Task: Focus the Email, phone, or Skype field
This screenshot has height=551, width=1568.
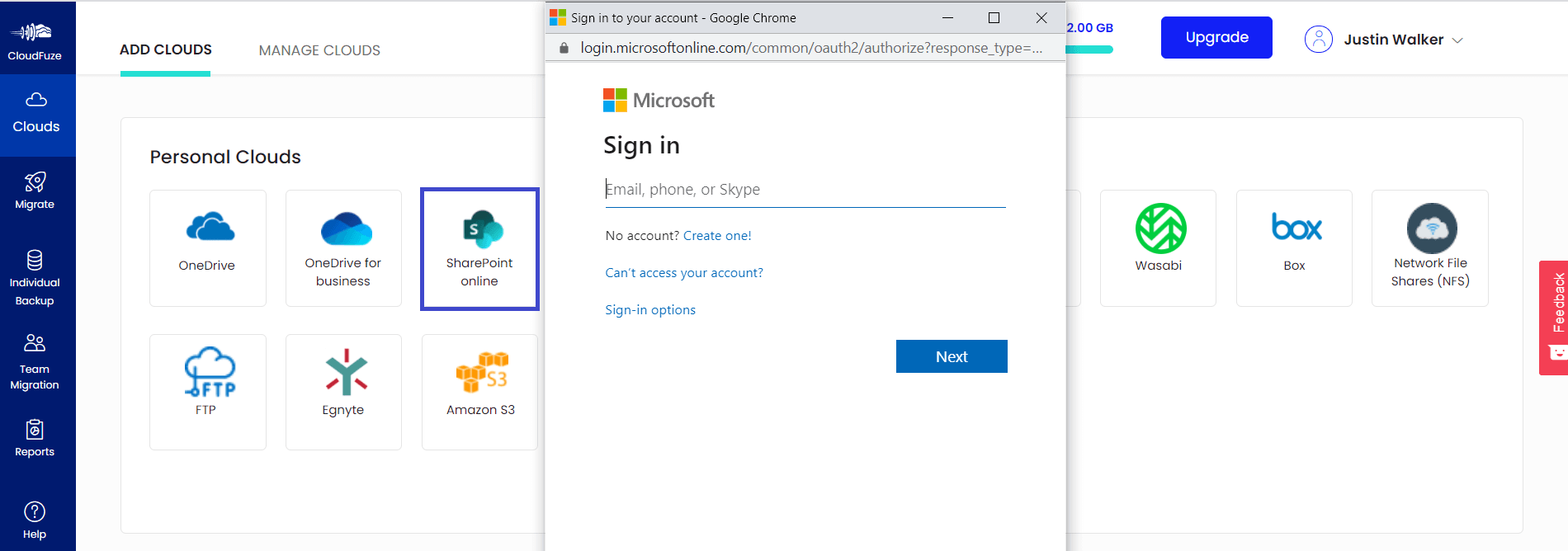Action: point(805,190)
